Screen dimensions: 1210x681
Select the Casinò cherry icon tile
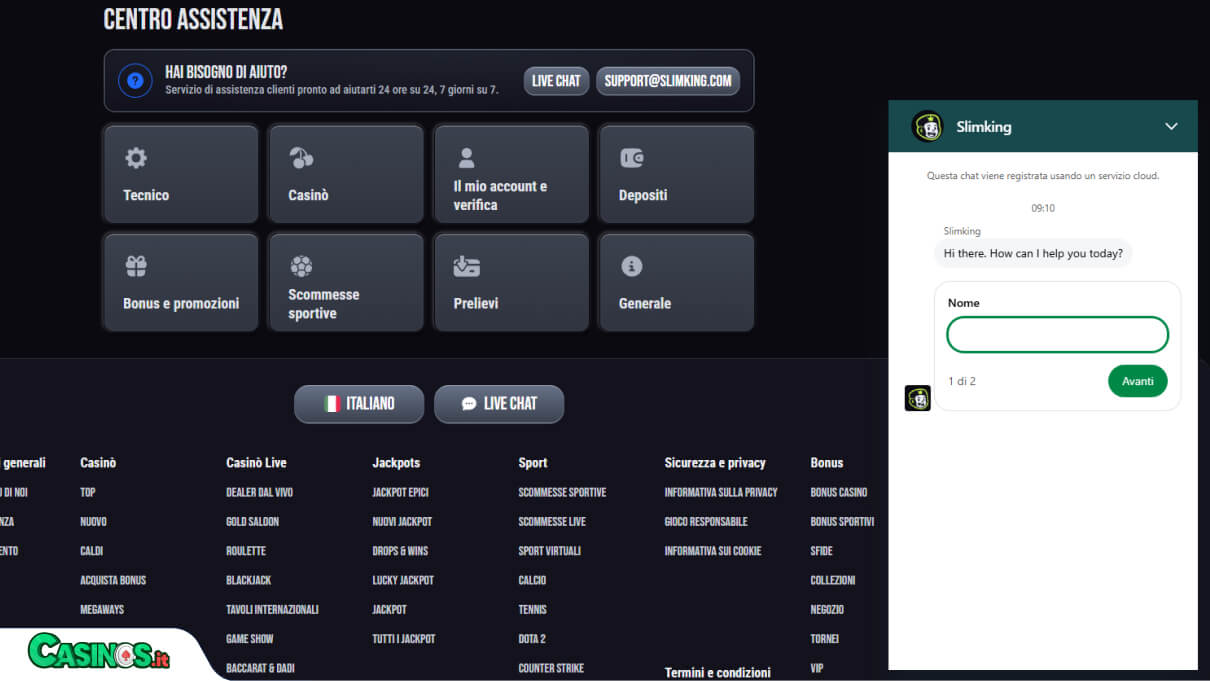click(301, 158)
